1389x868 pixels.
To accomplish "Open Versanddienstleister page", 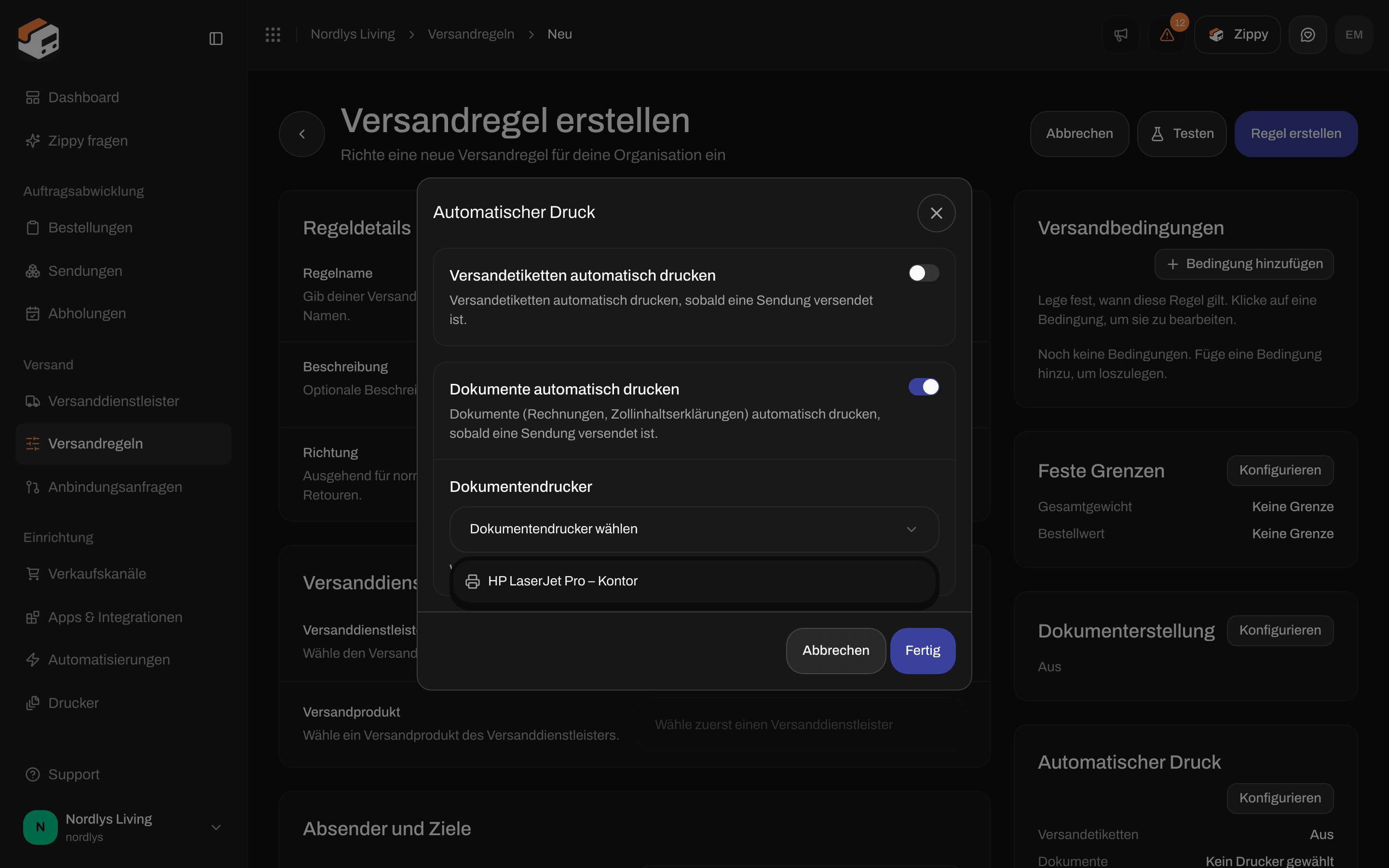I will (x=123, y=401).
